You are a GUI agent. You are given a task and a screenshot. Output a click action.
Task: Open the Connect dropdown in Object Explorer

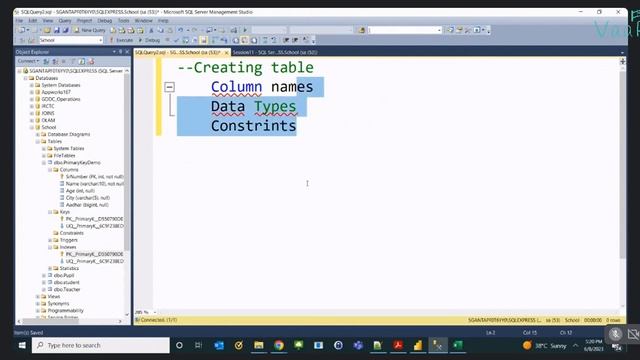(x=28, y=61)
